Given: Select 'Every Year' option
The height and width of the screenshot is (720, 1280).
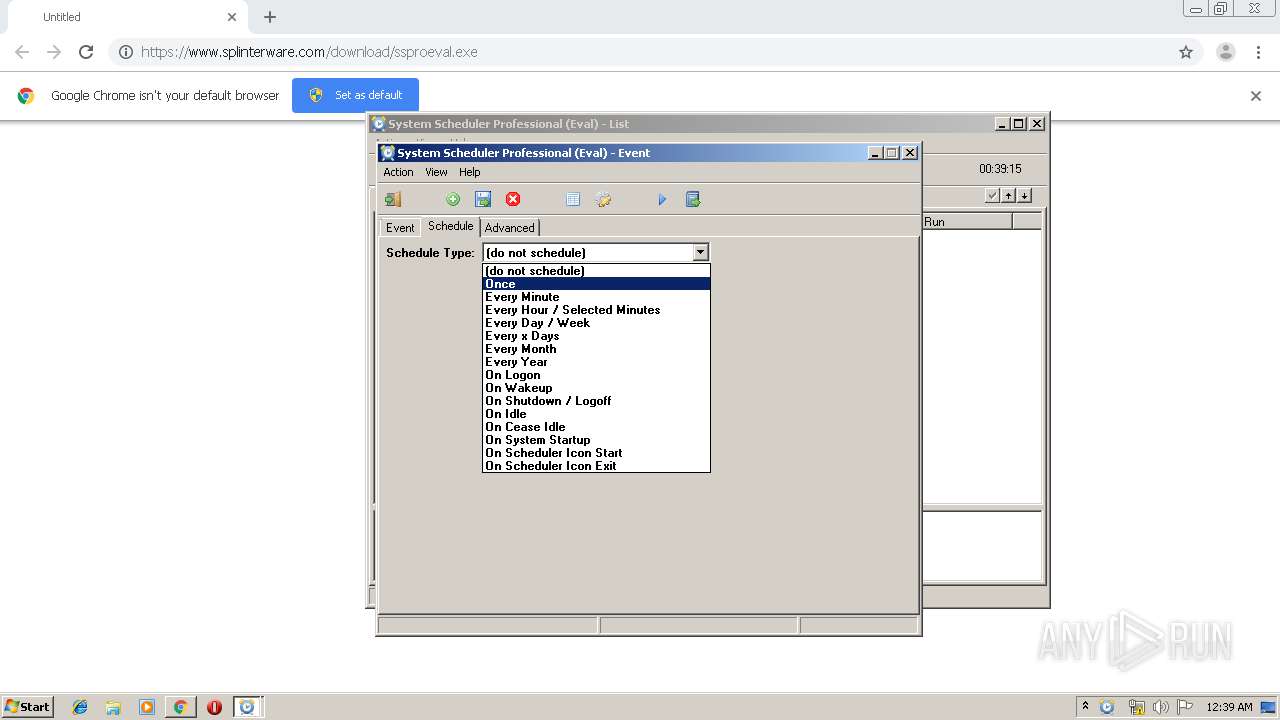Looking at the screenshot, I should [x=596, y=362].
